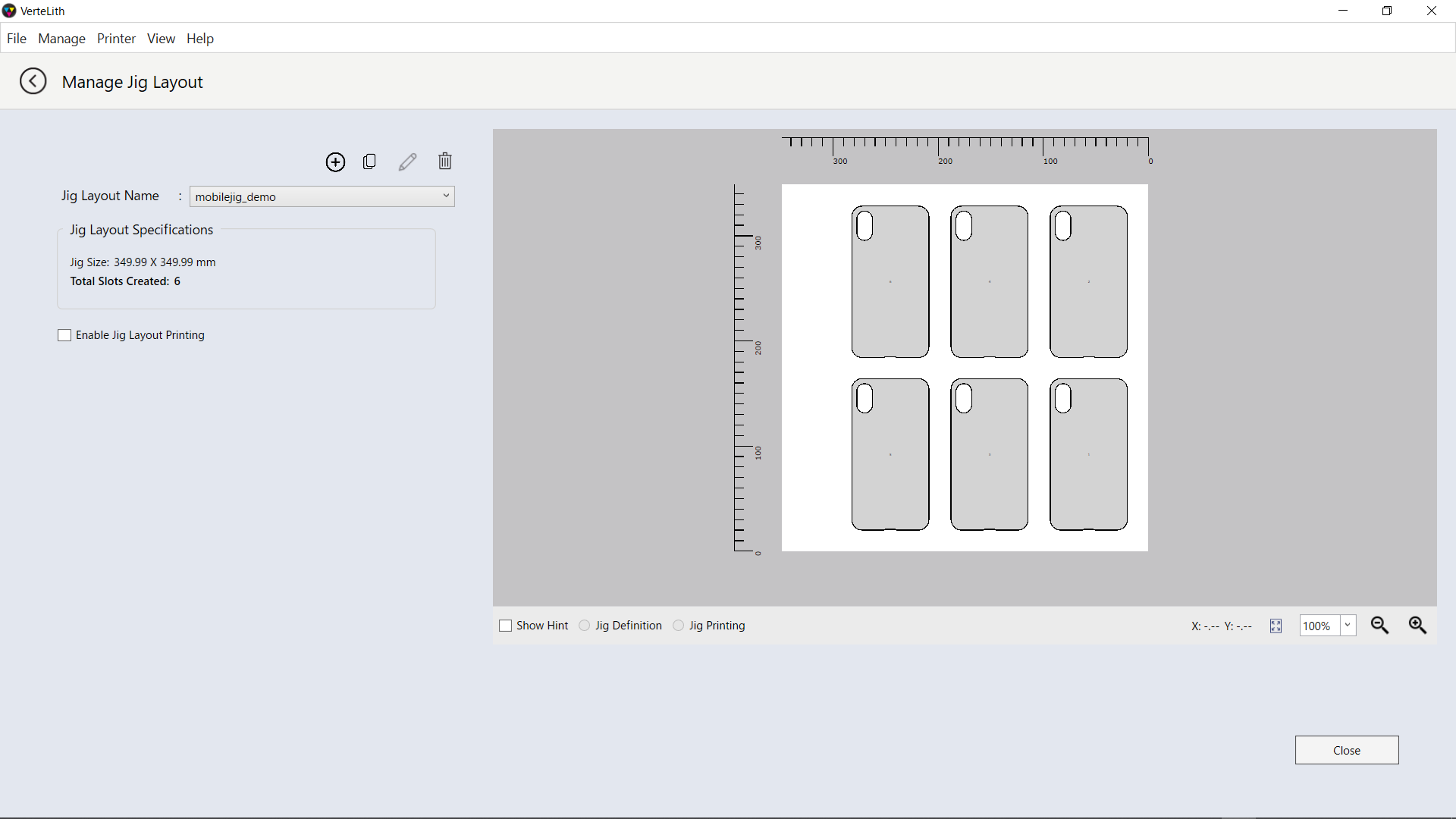Check the Show Hint option
Screen dimensions: 1456x819
[x=506, y=626]
